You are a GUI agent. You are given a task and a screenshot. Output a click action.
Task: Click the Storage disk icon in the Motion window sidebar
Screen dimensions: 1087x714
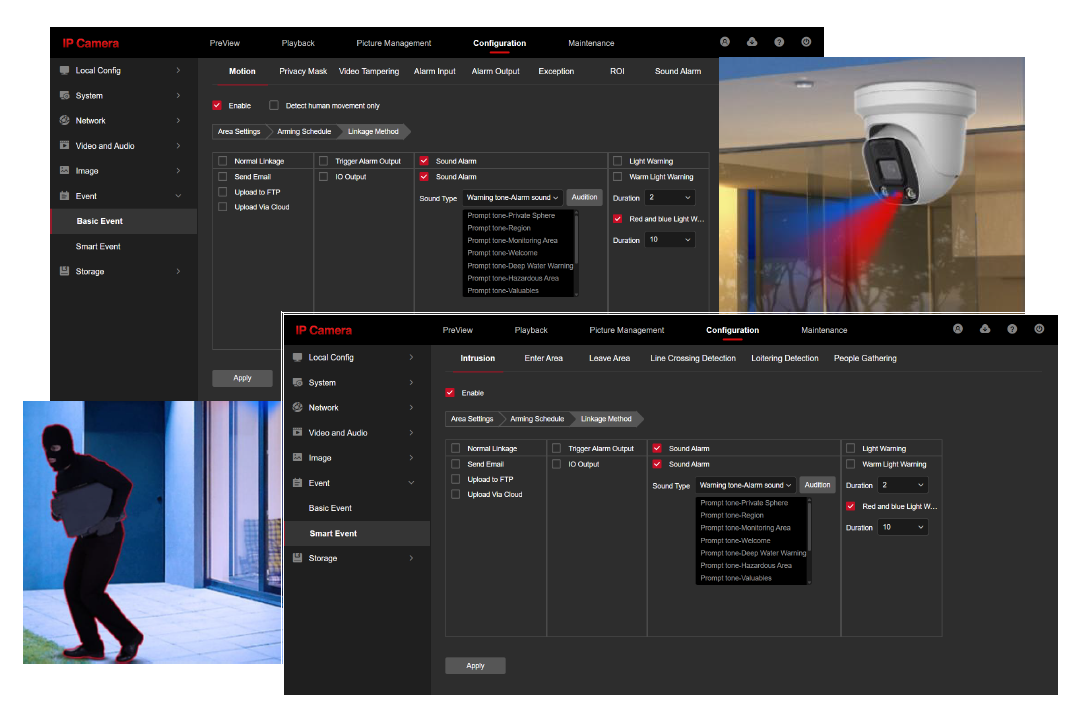tap(65, 271)
